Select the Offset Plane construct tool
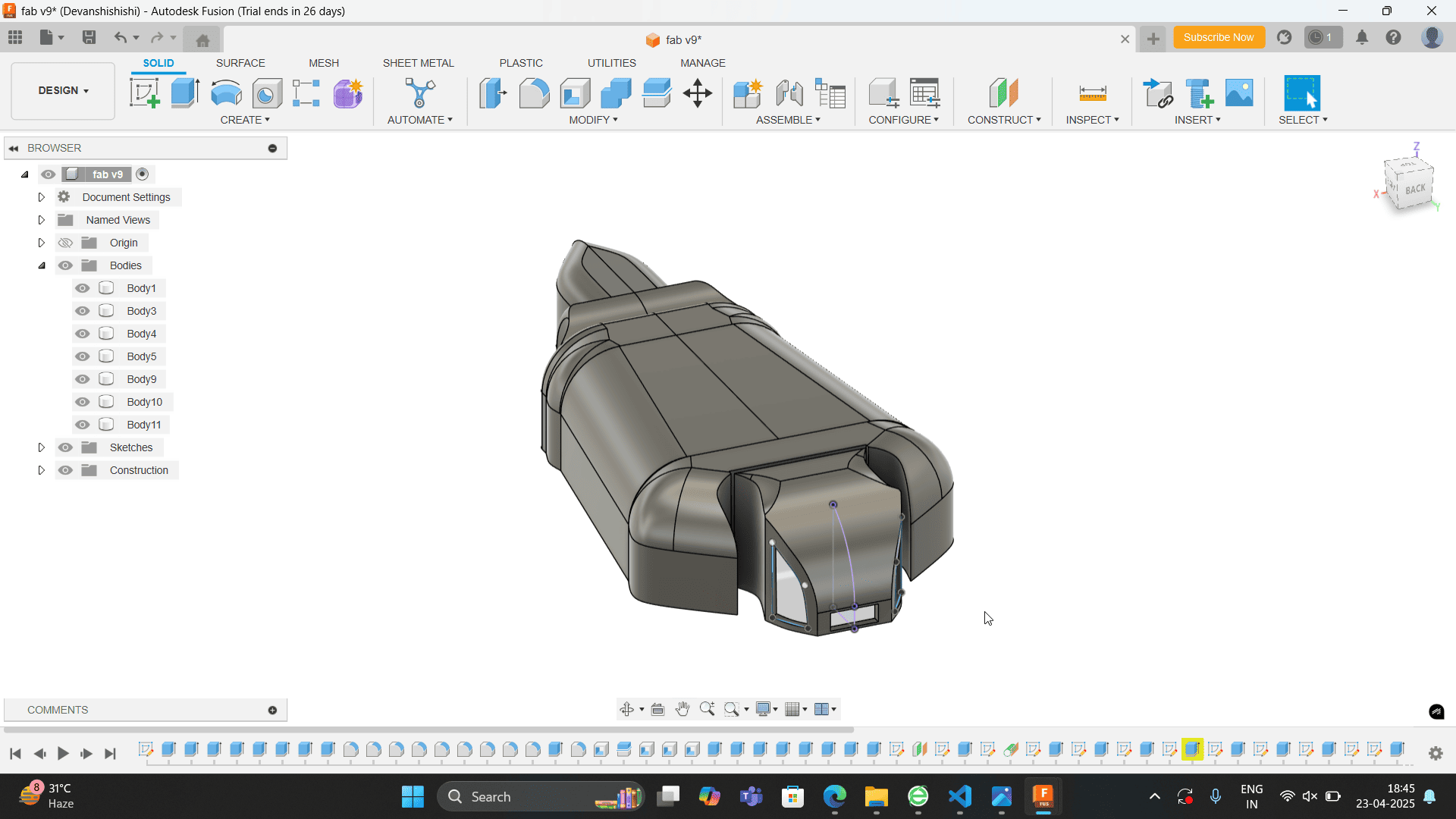1456x819 pixels. [1004, 93]
